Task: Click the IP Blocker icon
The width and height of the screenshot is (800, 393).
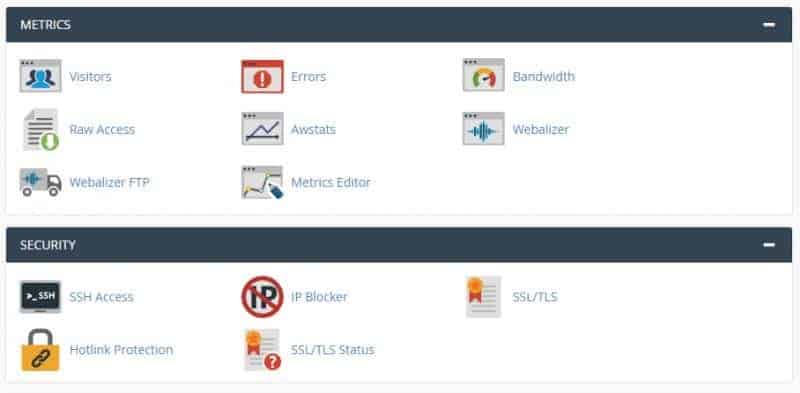Action: [x=262, y=297]
